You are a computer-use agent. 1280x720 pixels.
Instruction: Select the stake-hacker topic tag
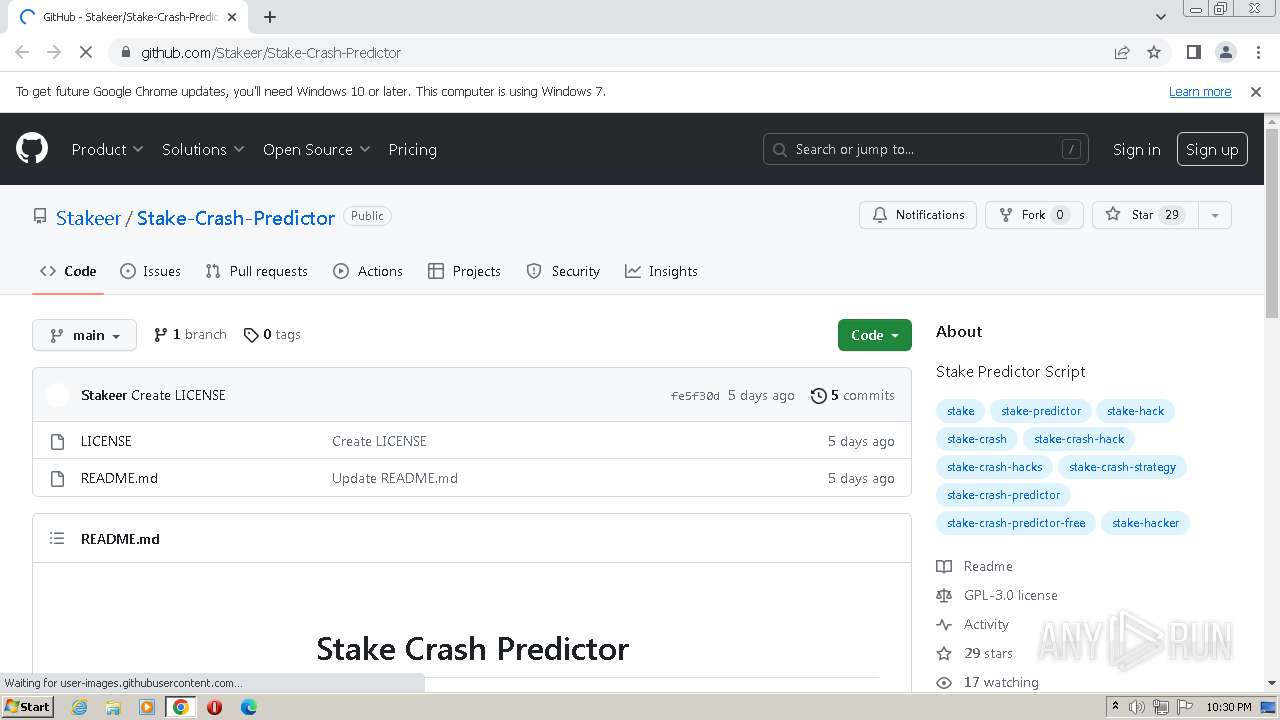pyautogui.click(x=1145, y=523)
